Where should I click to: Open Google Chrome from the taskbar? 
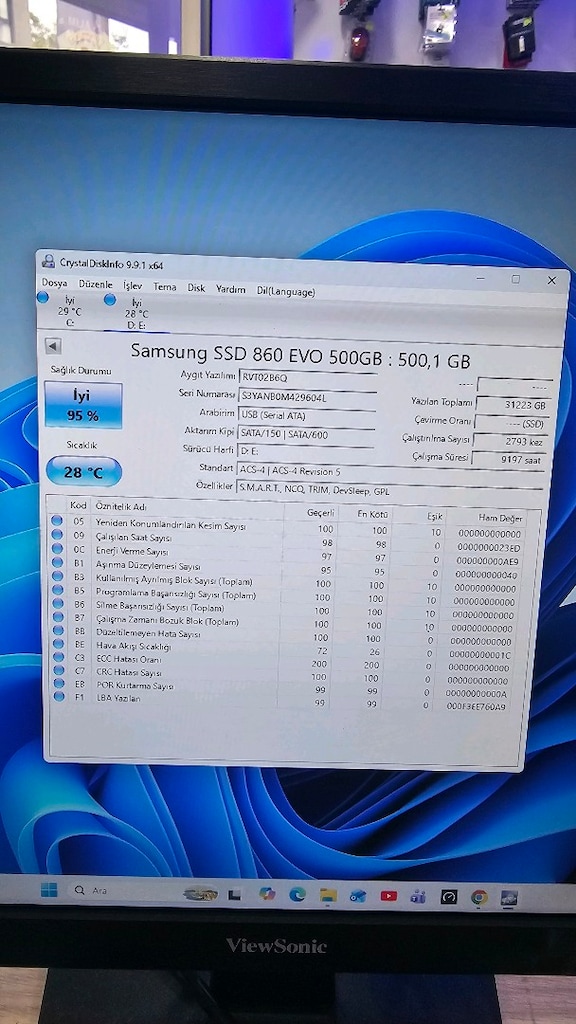479,897
